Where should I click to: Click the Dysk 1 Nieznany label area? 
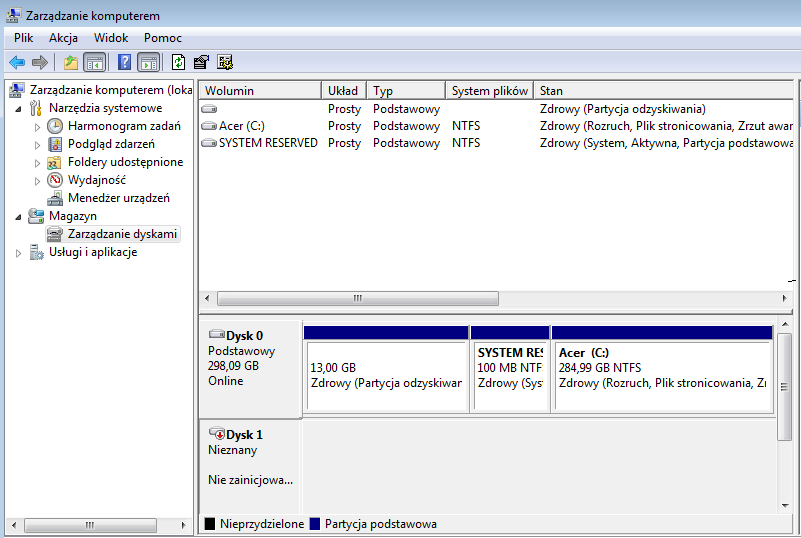[232, 450]
